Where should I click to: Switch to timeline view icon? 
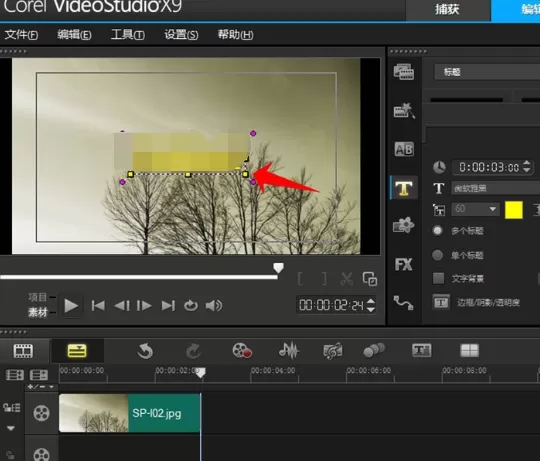tap(77, 351)
